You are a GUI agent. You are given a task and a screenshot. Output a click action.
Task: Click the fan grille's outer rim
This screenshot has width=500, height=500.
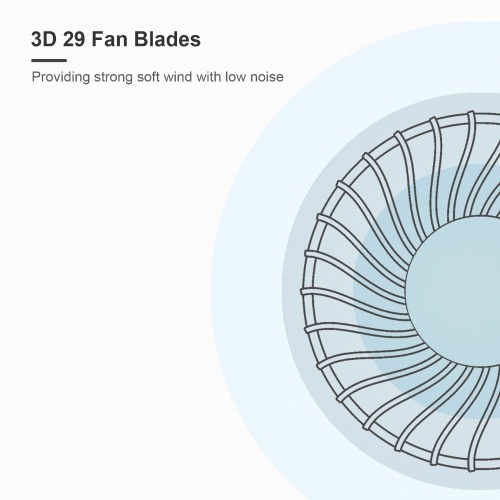click(x=310, y=290)
